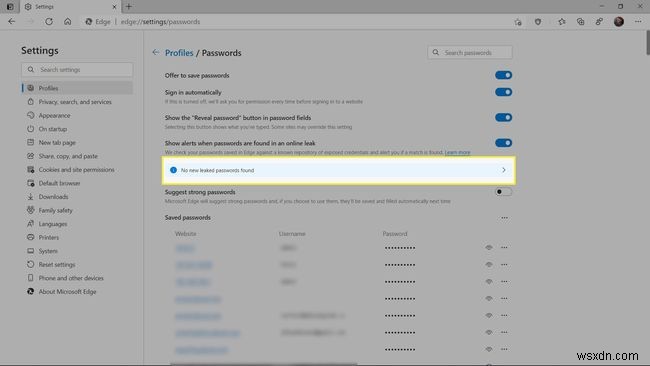Open more actions for the fourth saved password
The image size is (650, 366).
[x=504, y=298]
